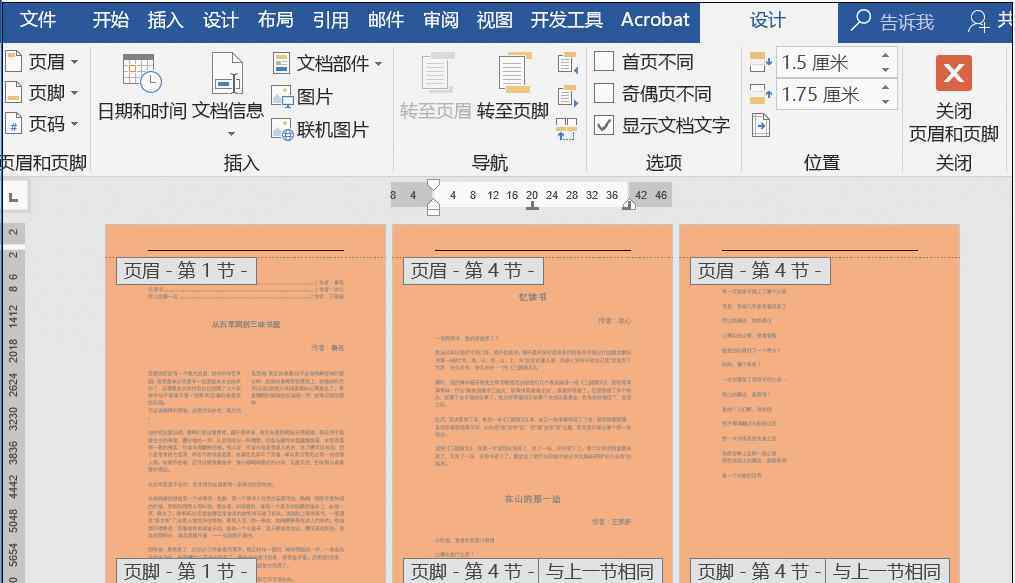Click the 告诉我 (Tell me) search box
The image size is (1015, 583).
893,21
